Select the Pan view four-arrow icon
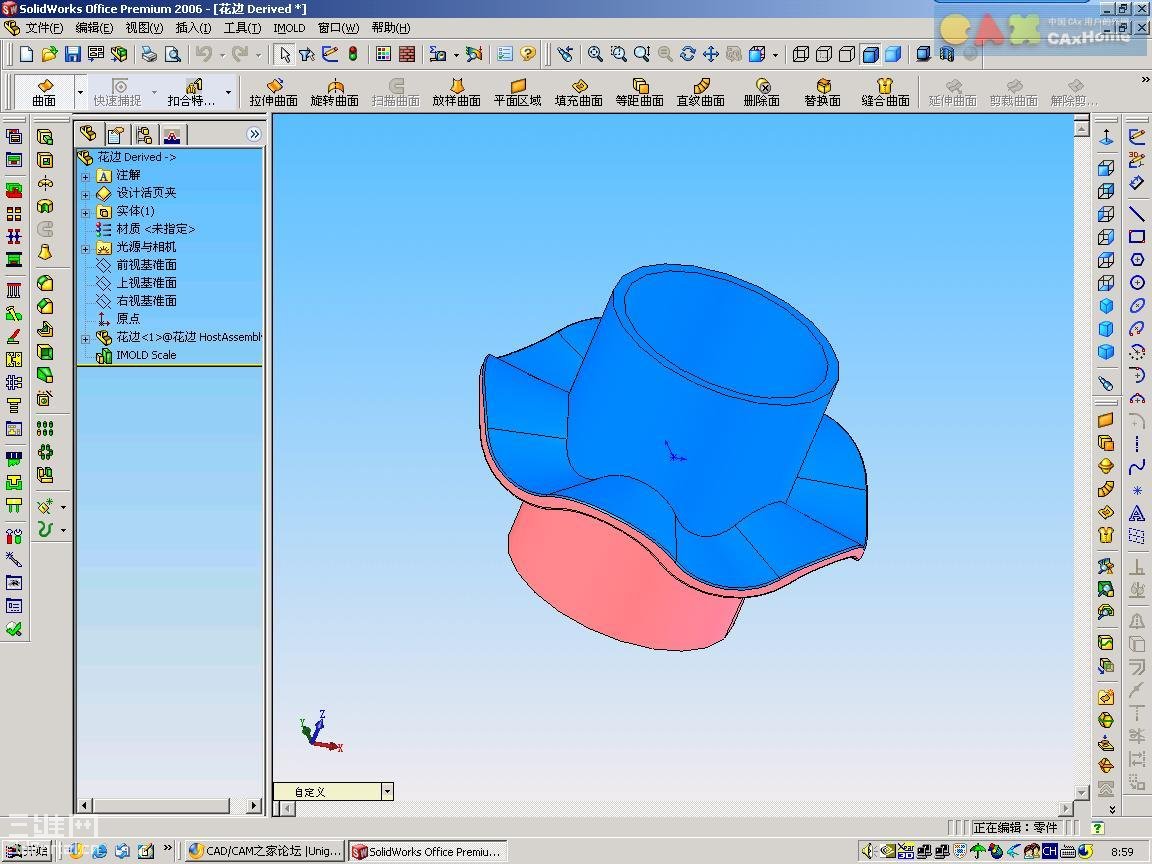 (x=710, y=54)
